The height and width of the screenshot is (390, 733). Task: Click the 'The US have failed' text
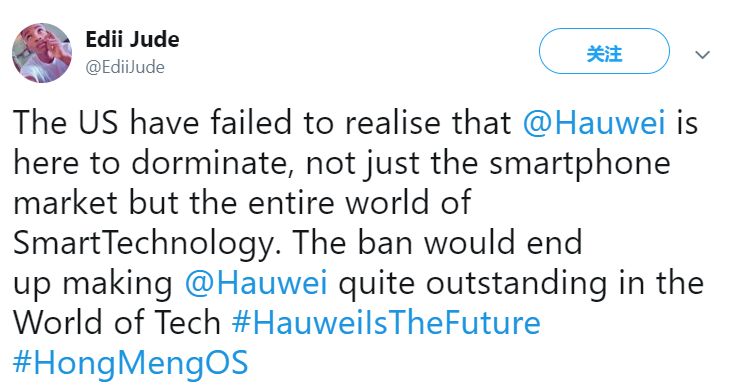coord(152,123)
